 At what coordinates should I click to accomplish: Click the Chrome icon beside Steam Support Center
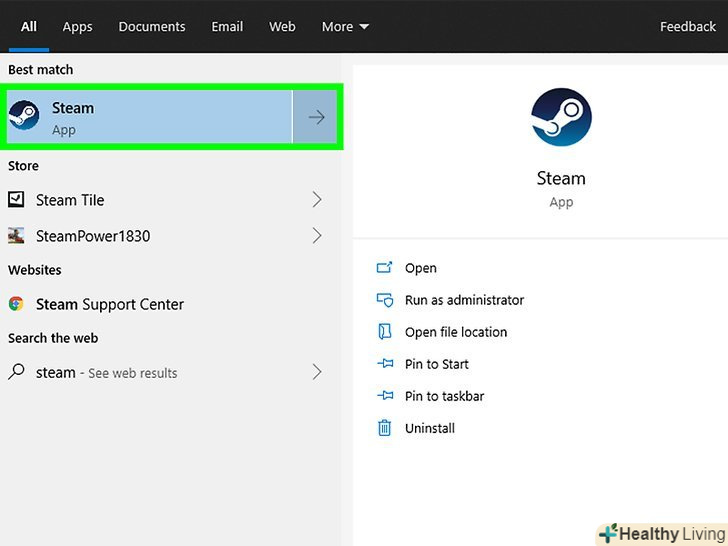[x=16, y=304]
